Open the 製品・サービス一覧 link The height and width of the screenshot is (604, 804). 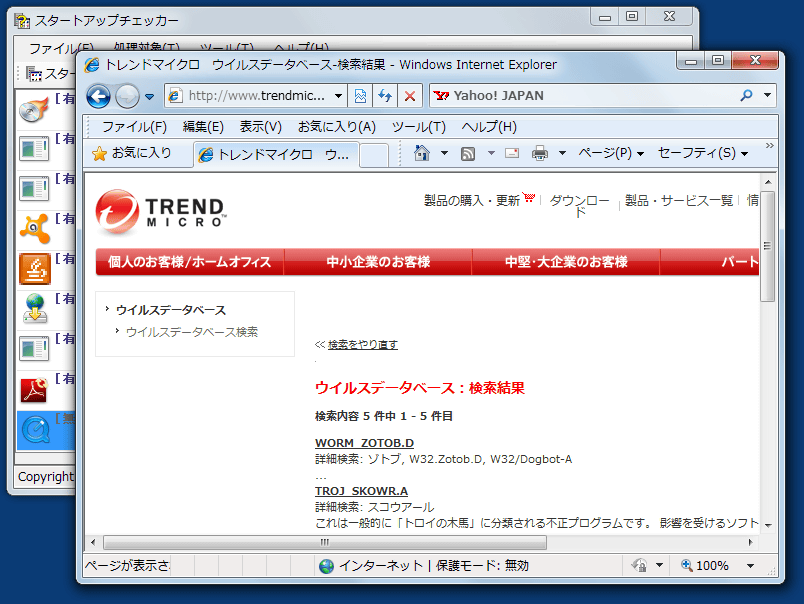pyautogui.click(x=679, y=200)
